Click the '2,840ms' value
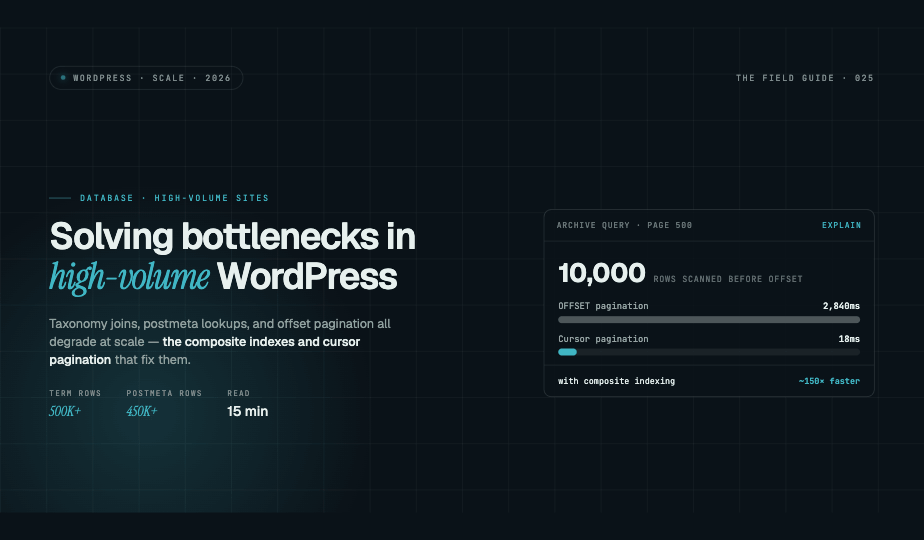This screenshot has width=924, height=540. [x=842, y=306]
